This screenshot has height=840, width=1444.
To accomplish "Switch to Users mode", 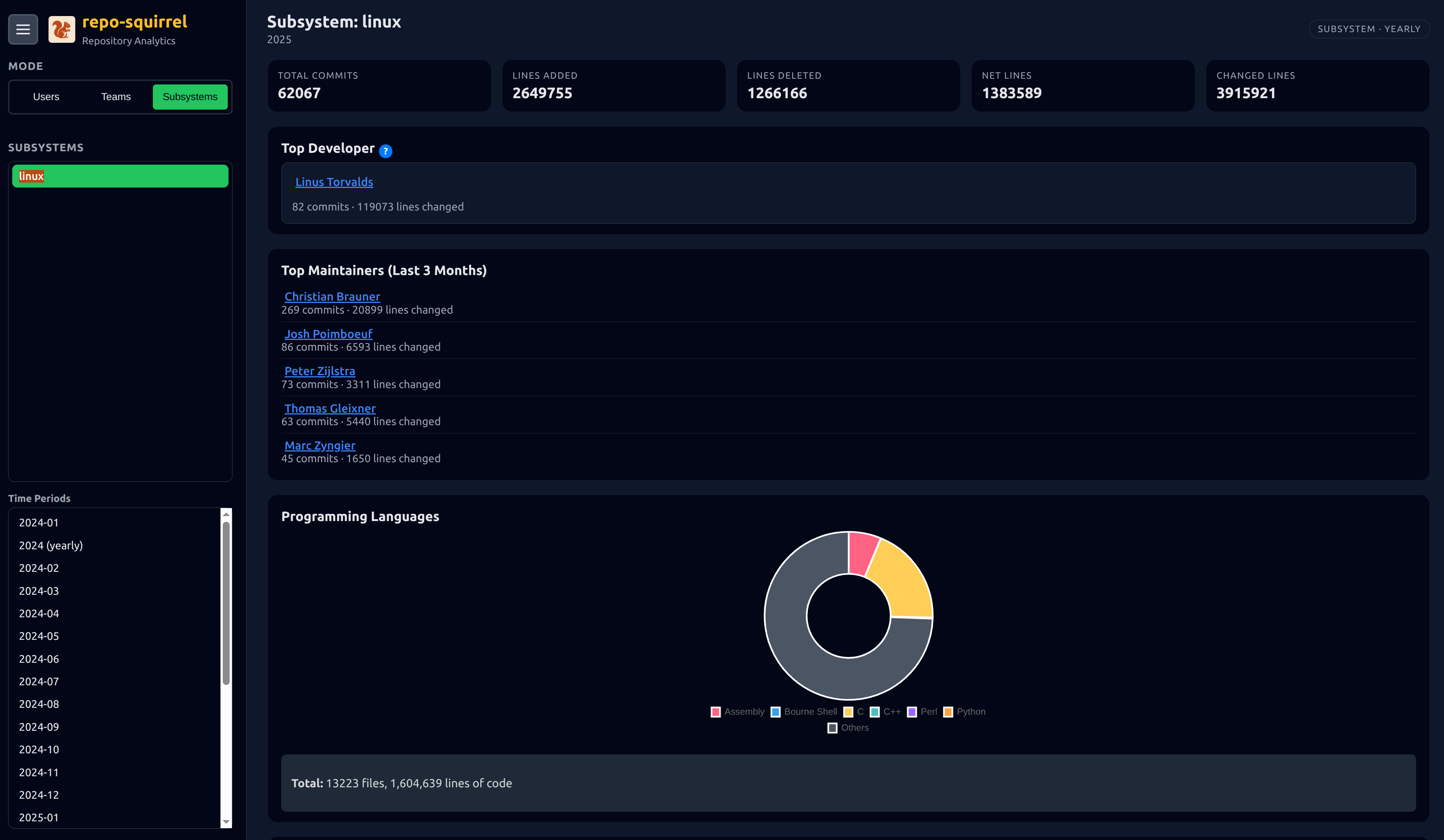I will [x=46, y=97].
